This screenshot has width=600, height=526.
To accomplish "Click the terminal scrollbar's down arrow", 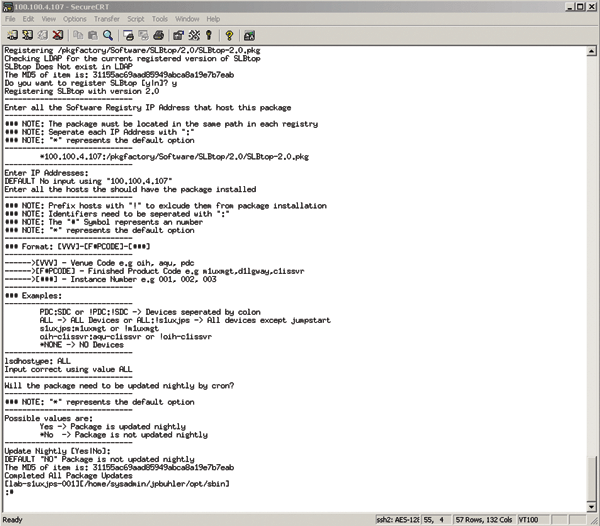I will pyautogui.click(x=593, y=505).
